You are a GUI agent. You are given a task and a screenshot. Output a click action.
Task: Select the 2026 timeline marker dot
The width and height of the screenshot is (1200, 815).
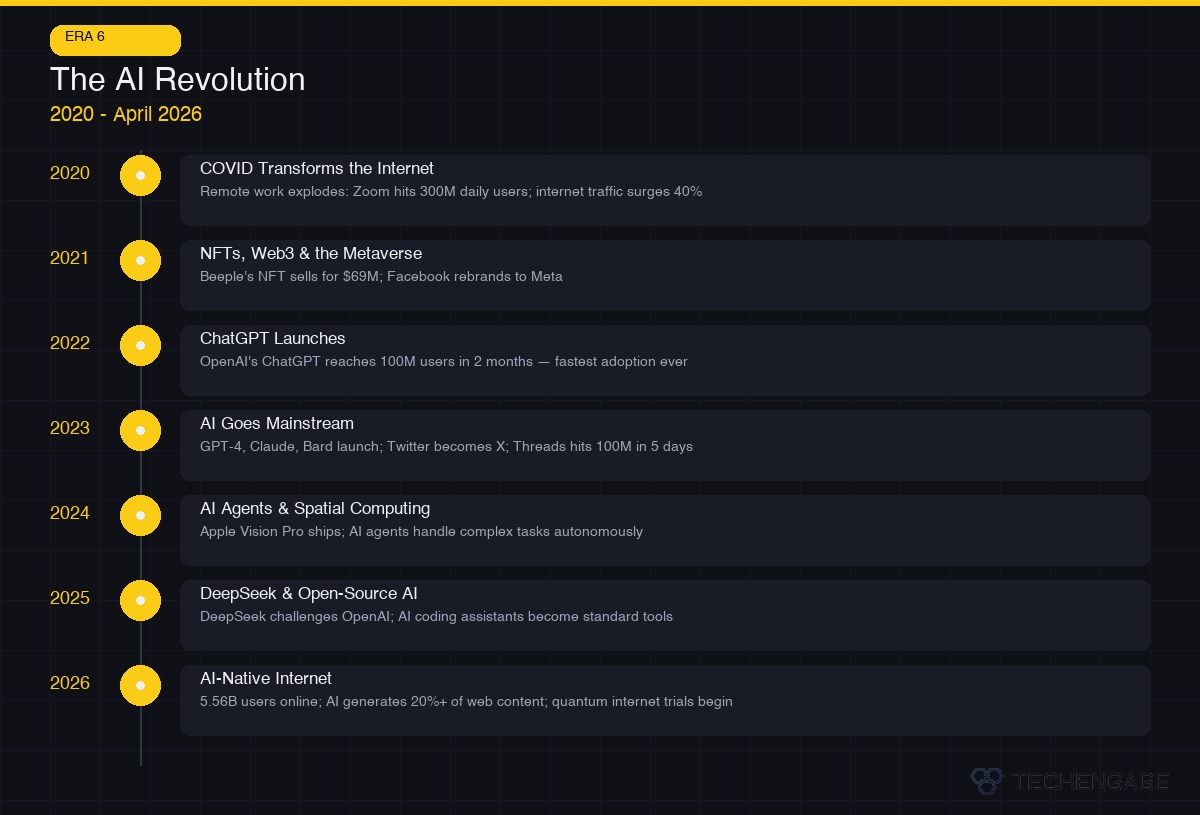coord(140,685)
